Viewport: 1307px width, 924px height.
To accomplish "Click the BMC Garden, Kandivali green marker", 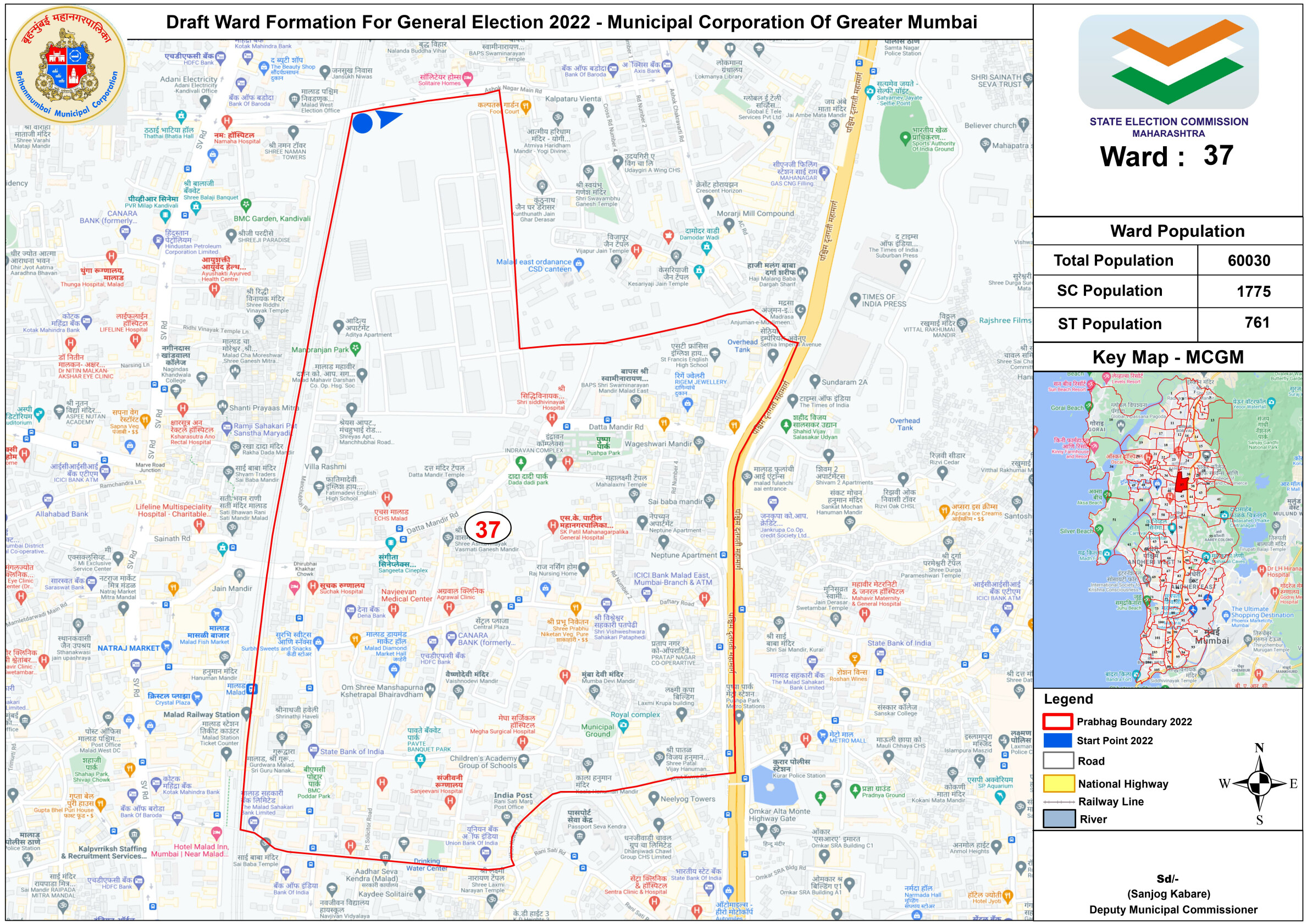I will tap(245, 204).
